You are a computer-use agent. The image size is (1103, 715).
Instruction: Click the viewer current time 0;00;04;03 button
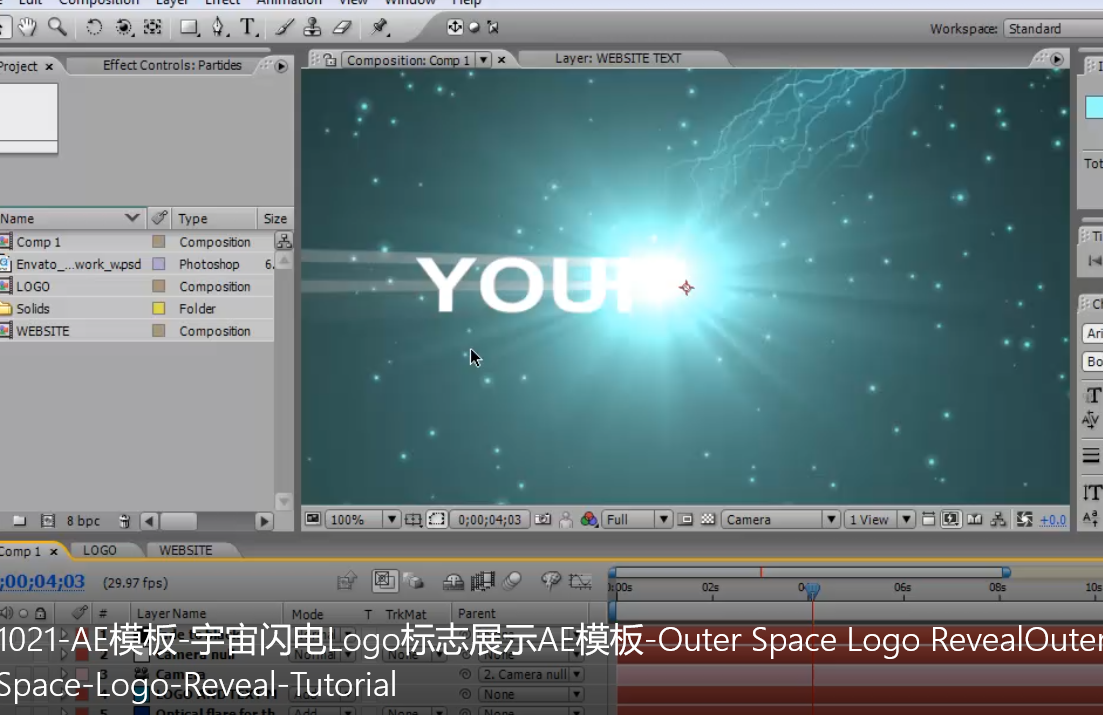click(490, 519)
